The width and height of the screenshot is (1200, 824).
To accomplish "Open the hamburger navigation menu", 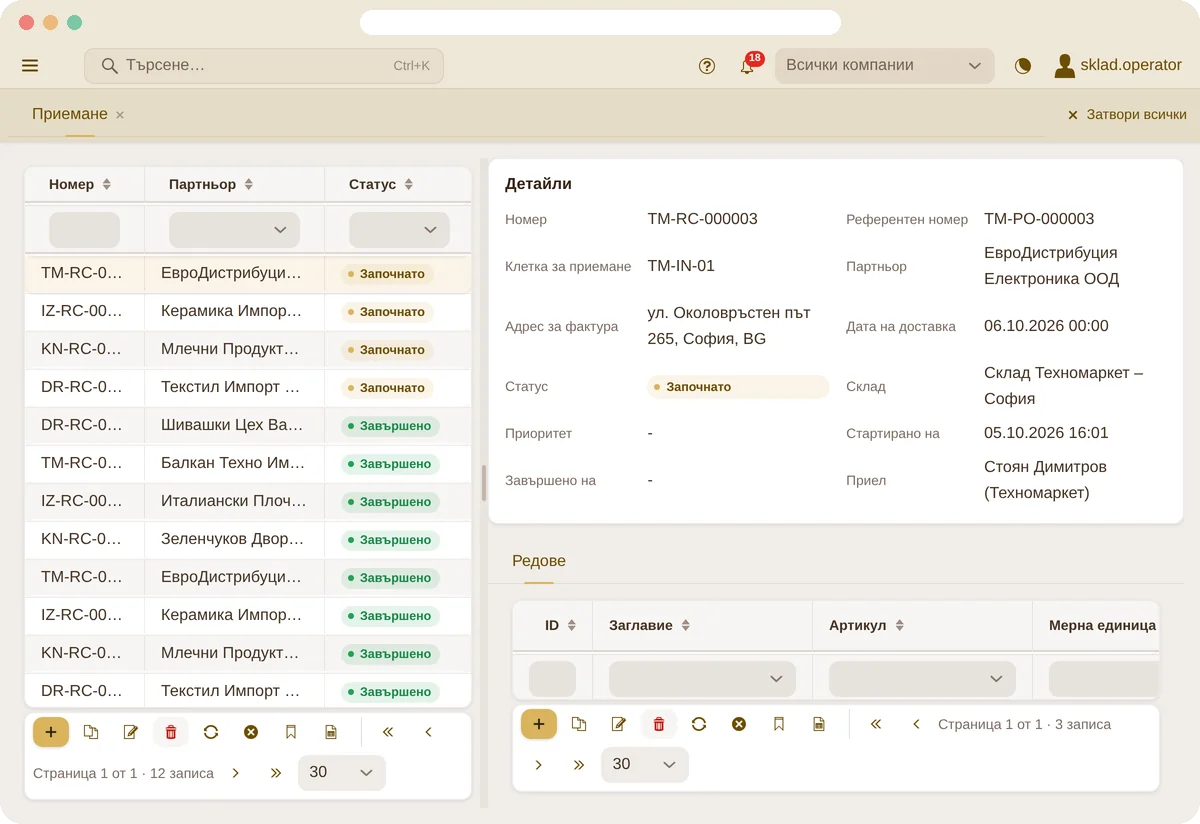I will coord(30,66).
